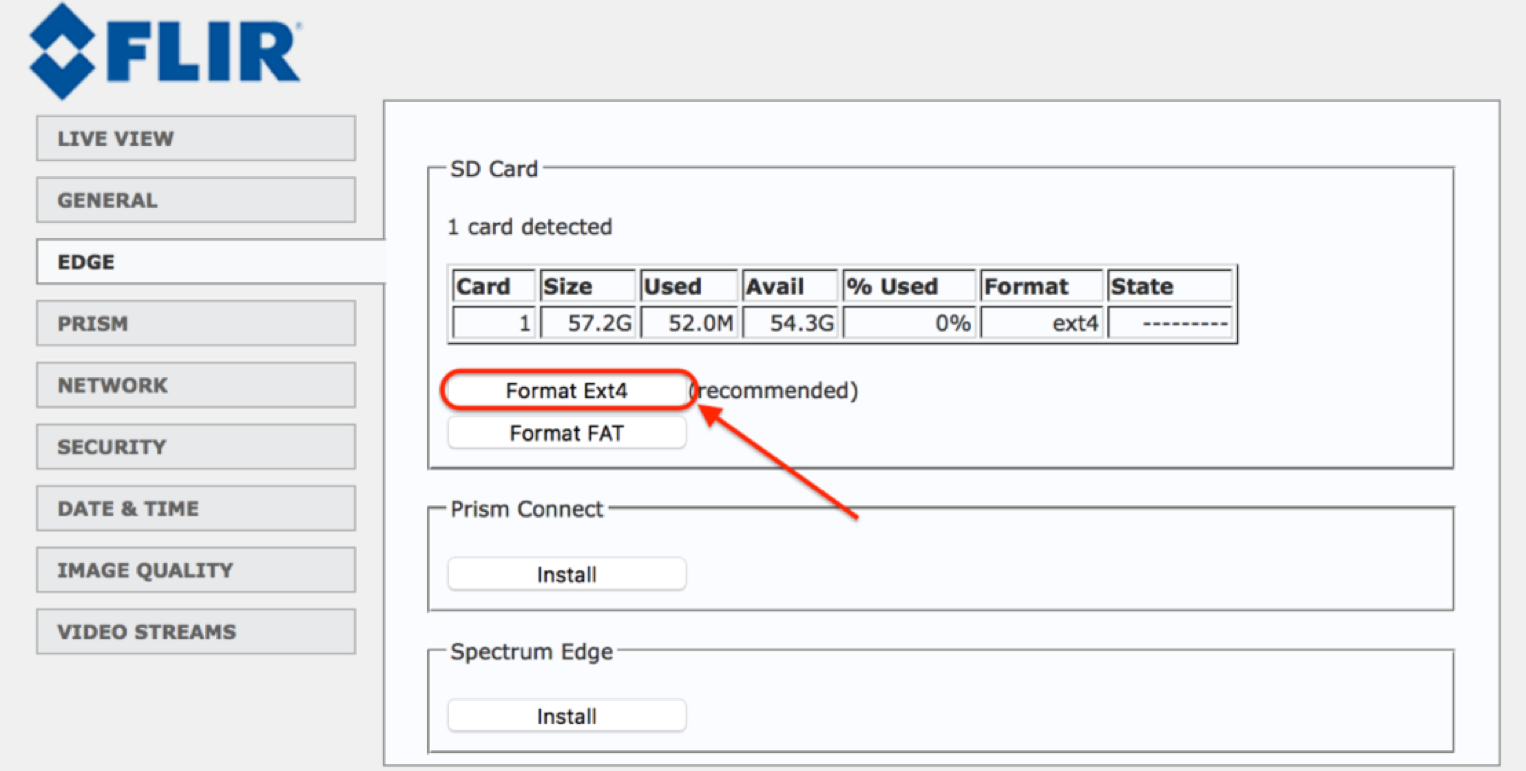Screen dimensions: 1526x771
Task: Open the IMAGE QUALITY tab
Action: tap(196, 570)
